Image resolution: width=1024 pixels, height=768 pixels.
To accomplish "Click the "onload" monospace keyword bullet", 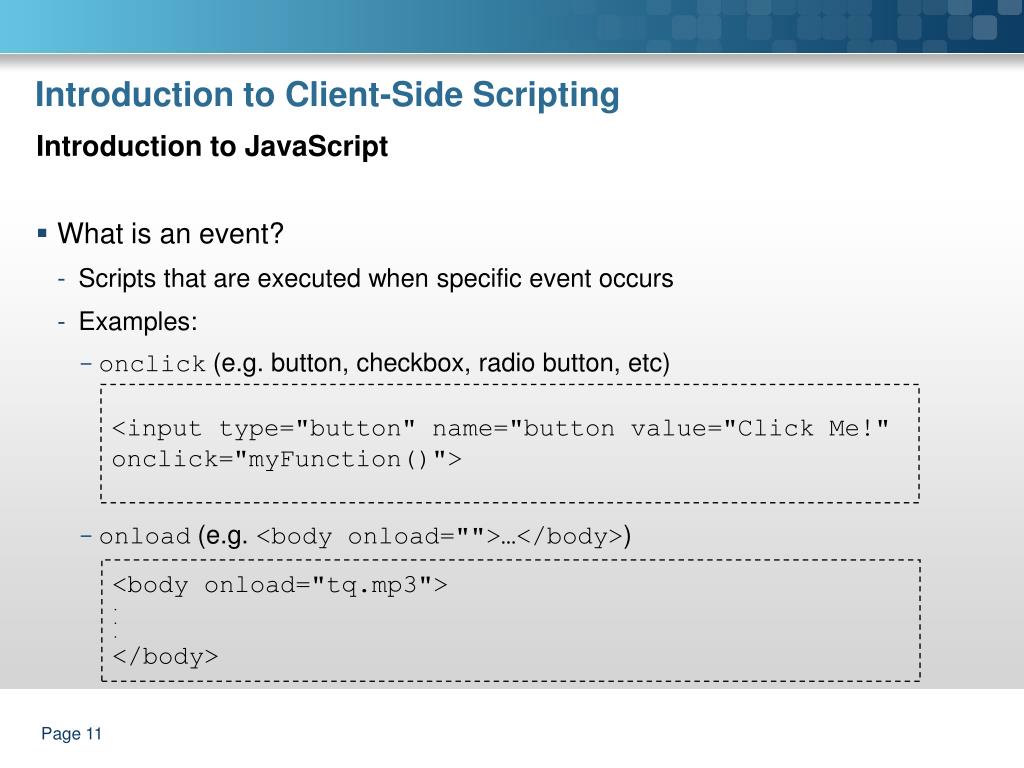I will 144,537.
